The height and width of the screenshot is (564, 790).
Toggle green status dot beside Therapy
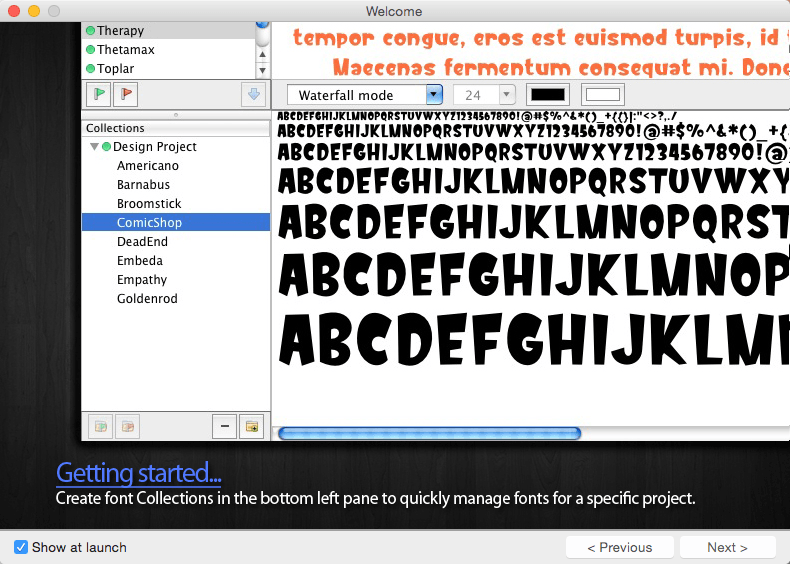91,31
